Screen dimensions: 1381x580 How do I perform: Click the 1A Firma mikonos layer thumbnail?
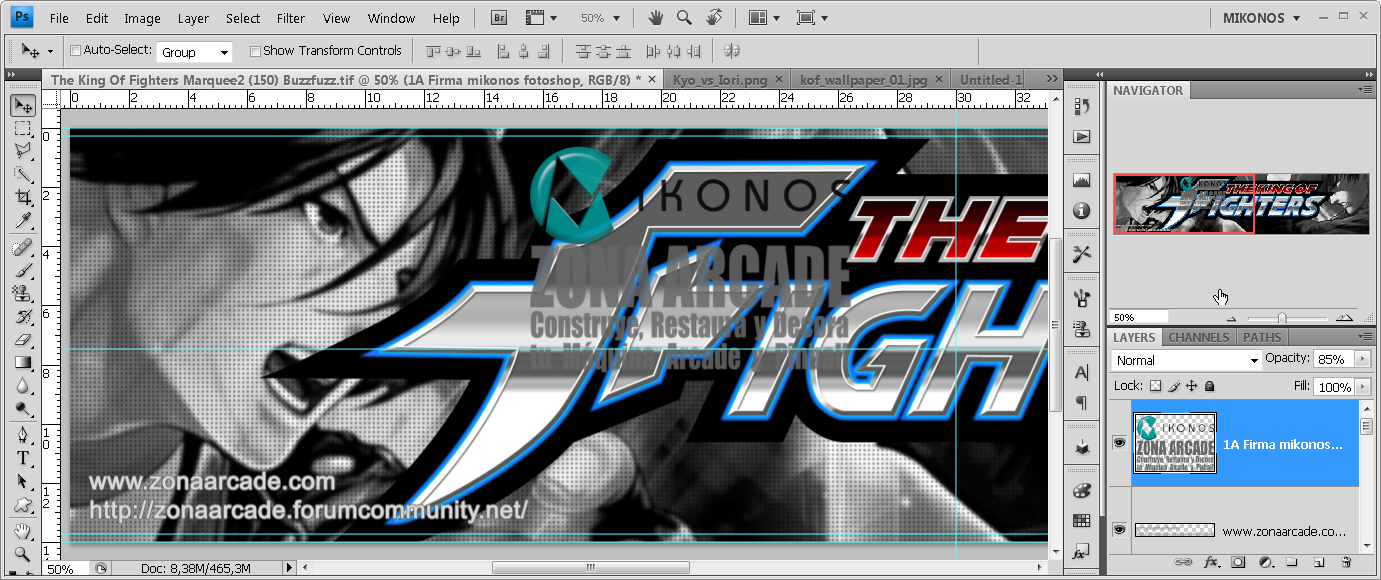1175,443
